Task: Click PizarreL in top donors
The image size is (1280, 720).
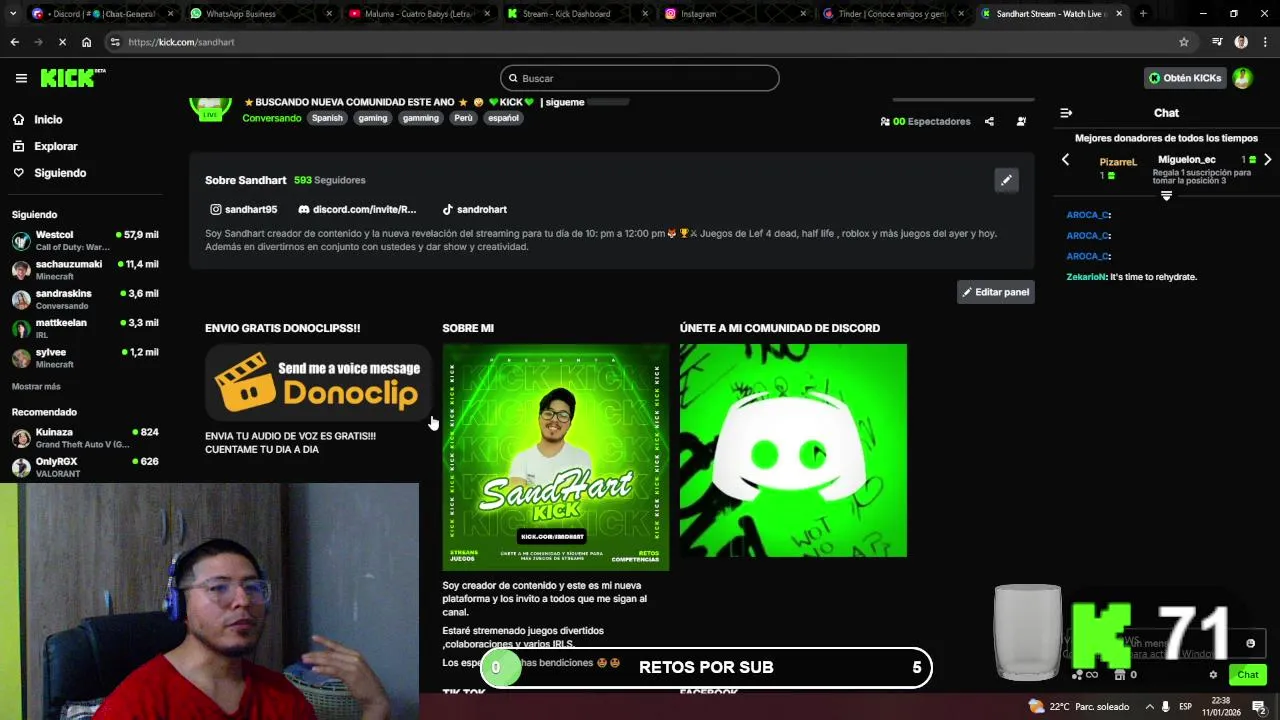Action: pyautogui.click(x=1118, y=162)
